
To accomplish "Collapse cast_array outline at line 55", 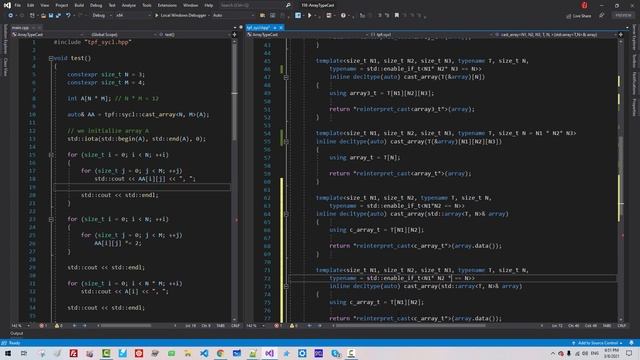I will (286, 142).
